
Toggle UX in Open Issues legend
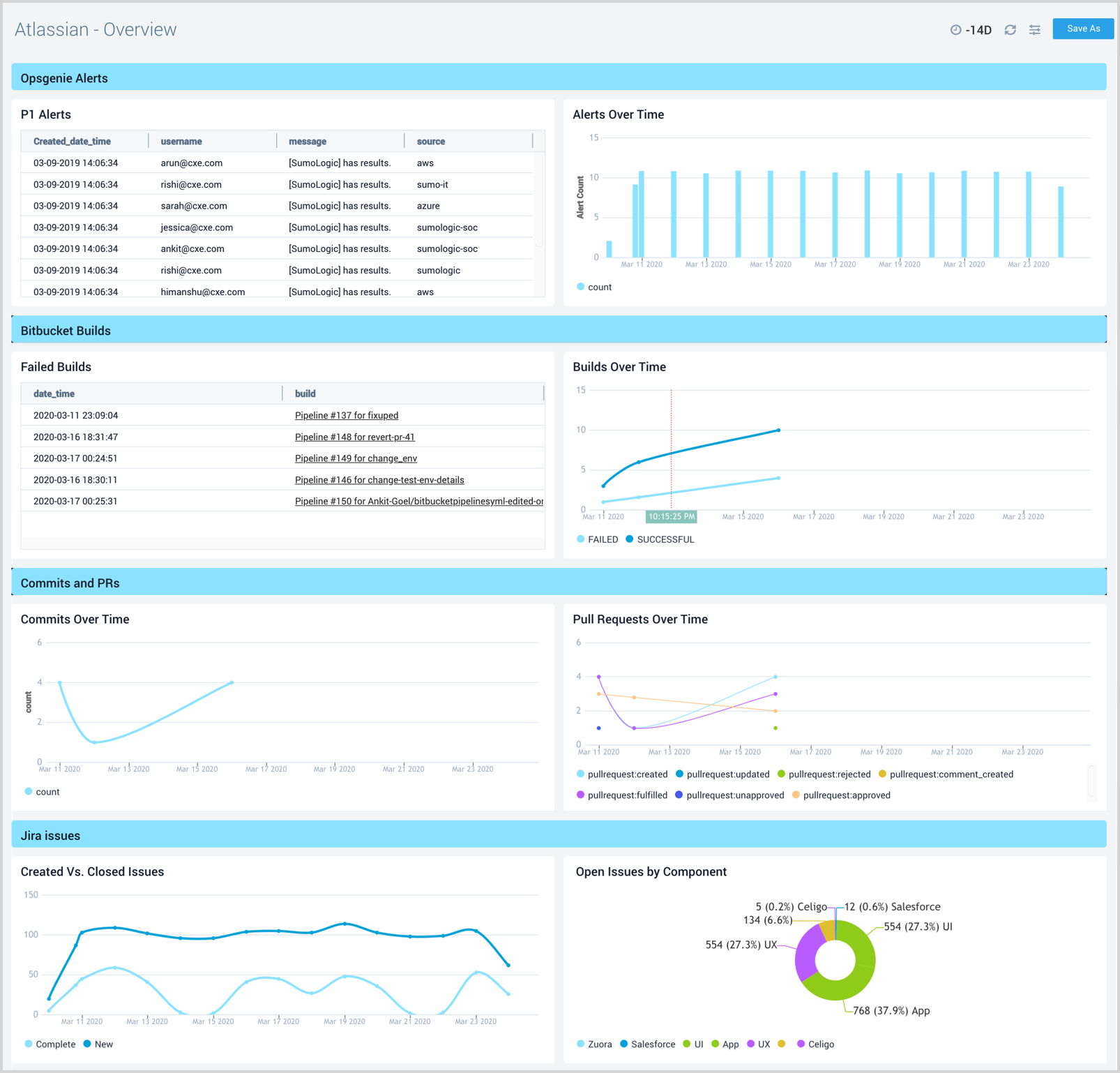(x=758, y=1044)
